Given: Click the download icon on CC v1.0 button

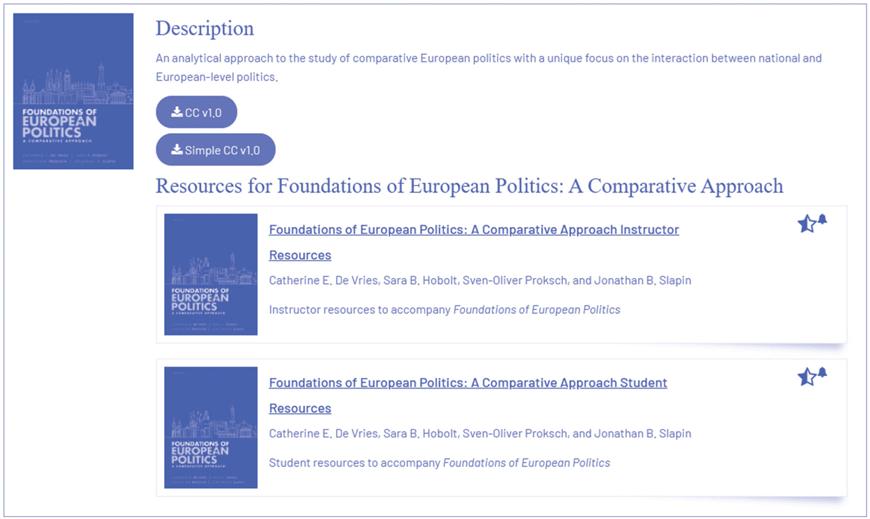Looking at the screenshot, I should point(177,112).
